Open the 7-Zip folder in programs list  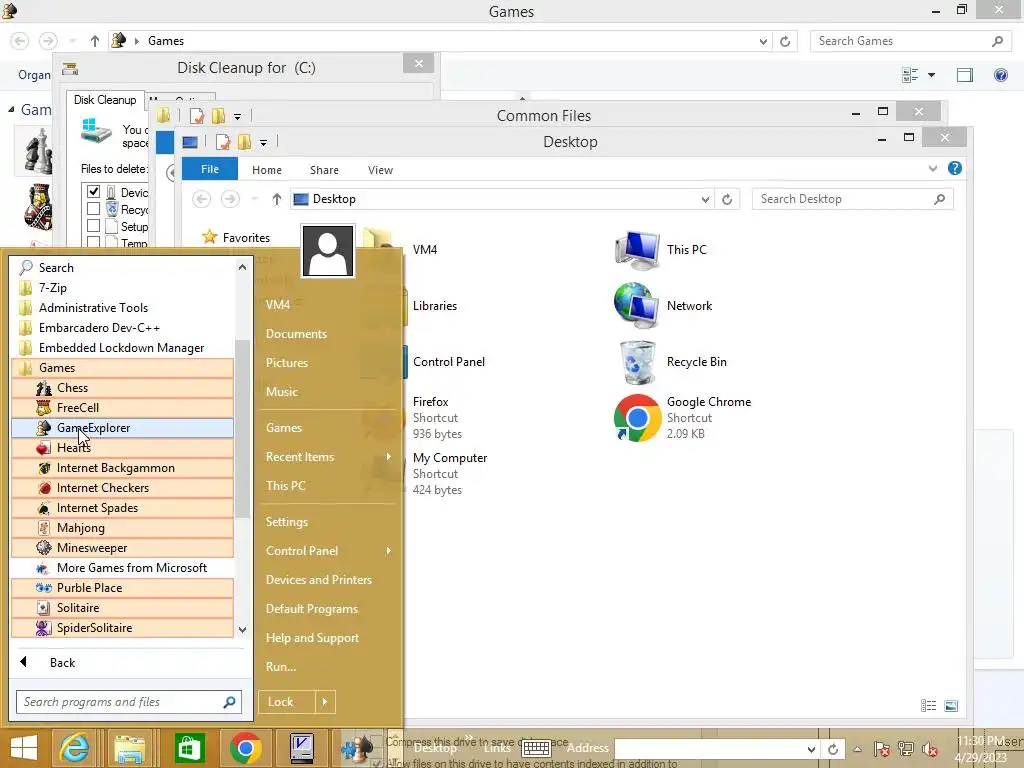coord(122,288)
